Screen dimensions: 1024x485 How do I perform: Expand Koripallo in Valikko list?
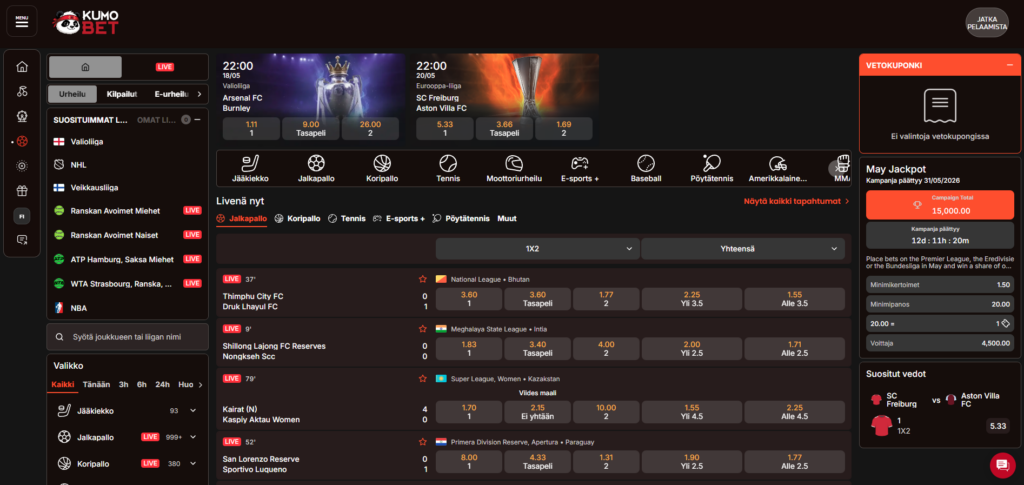(193, 463)
